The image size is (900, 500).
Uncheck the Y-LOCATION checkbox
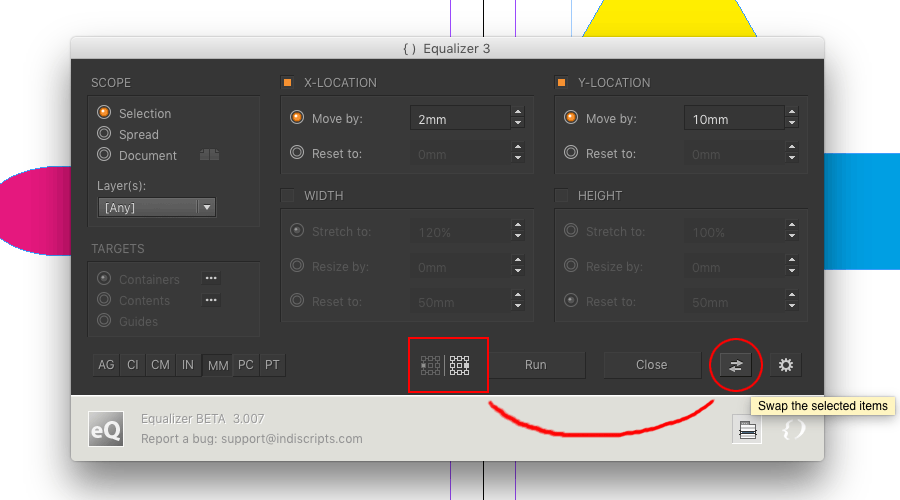click(x=562, y=83)
